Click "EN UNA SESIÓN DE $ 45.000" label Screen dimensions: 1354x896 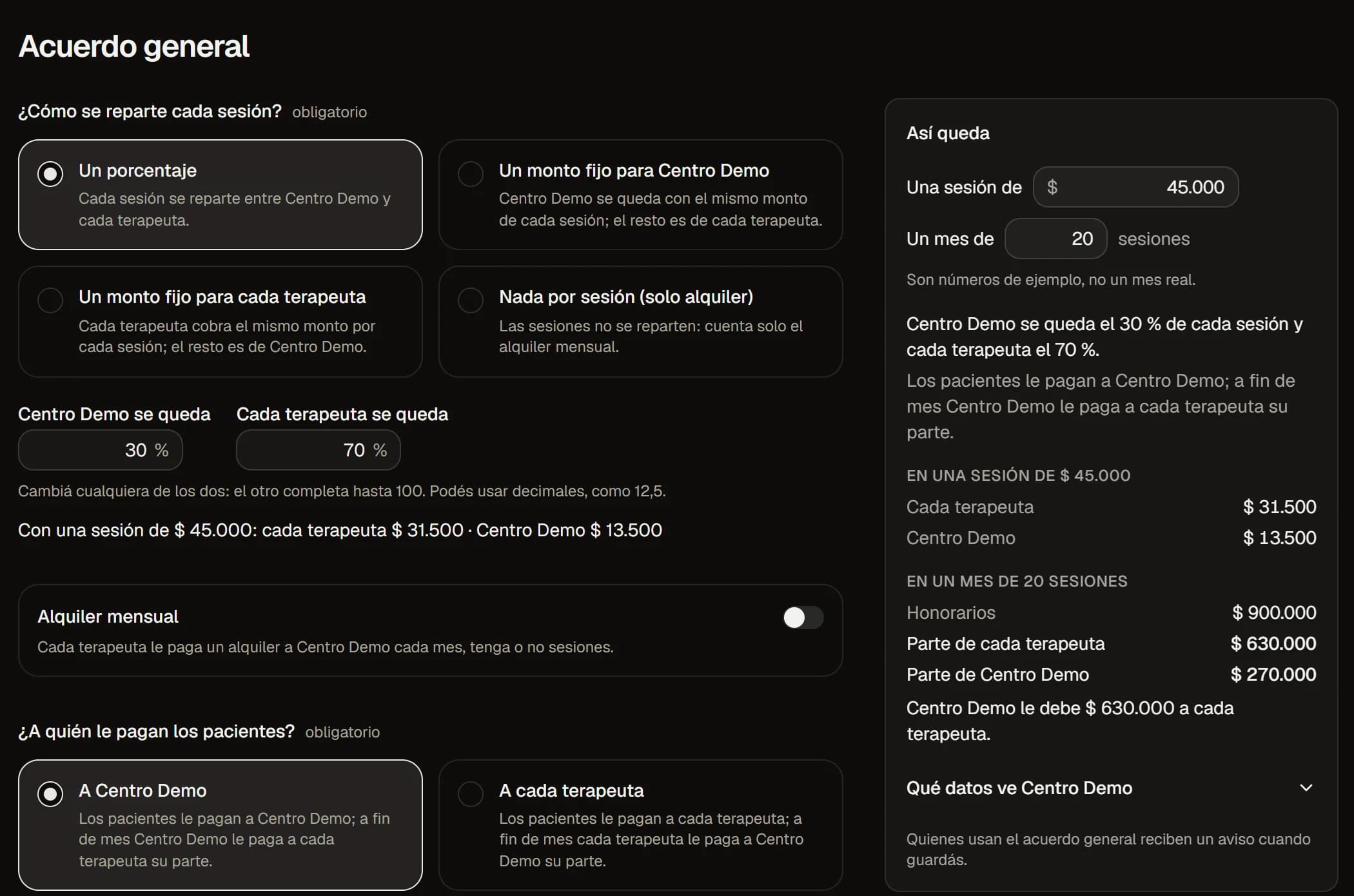(x=1018, y=475)
